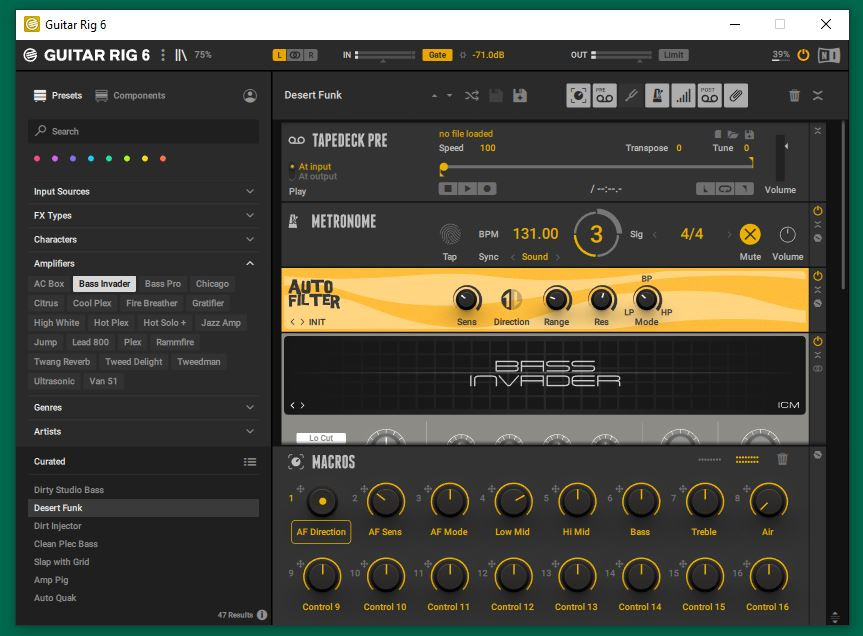Click the BPM value 131.00
863x636 pixels.
(536, 234)
